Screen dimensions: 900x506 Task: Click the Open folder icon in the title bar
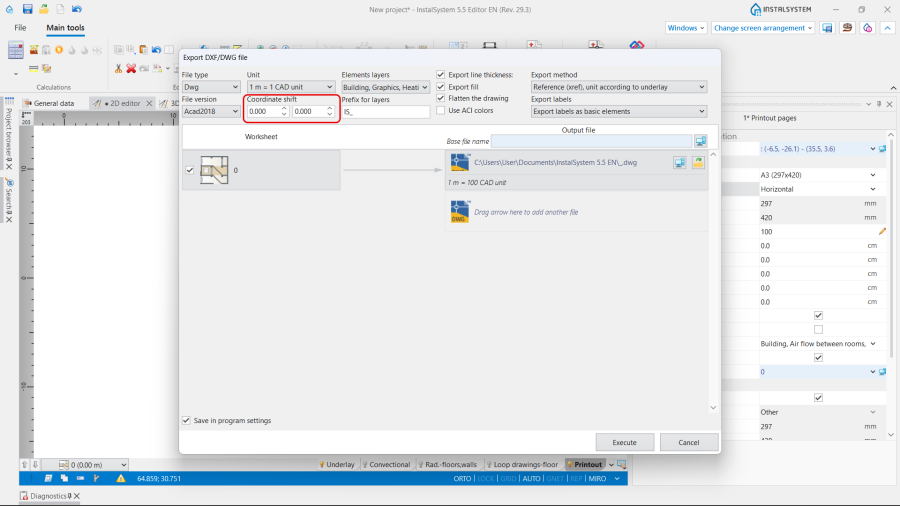[44, 9]
